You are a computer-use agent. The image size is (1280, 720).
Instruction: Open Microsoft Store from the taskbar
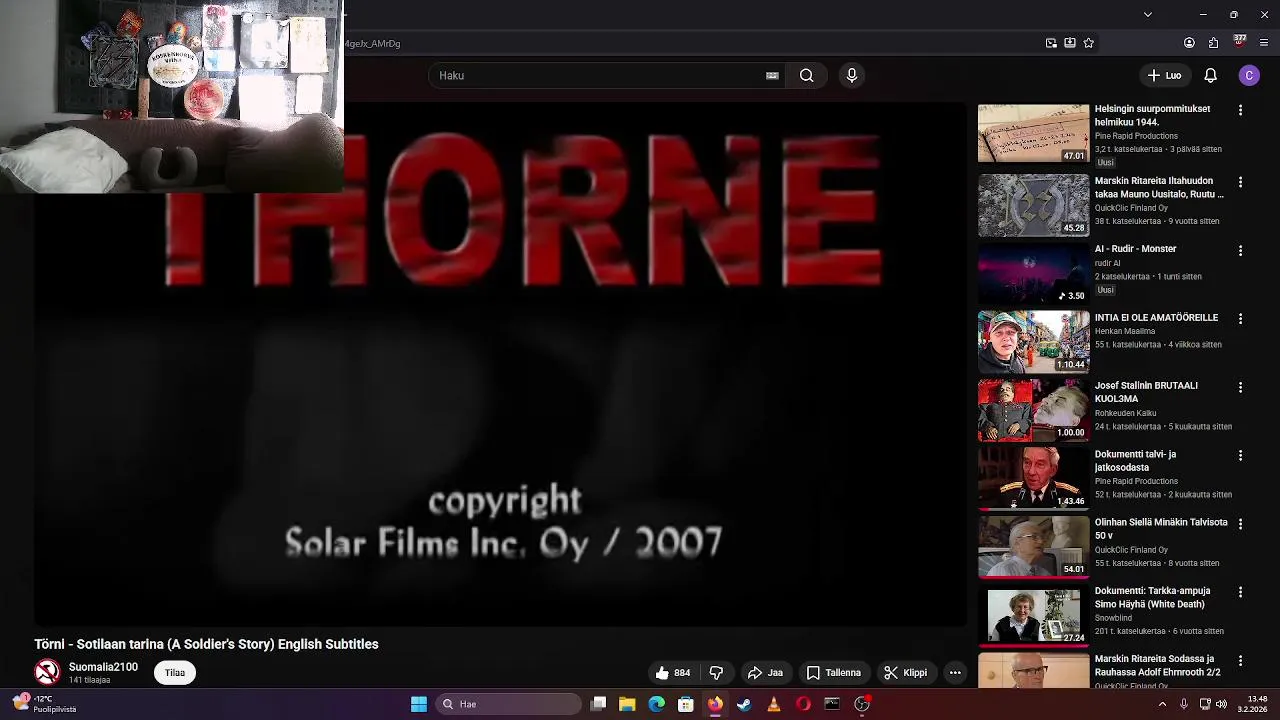[x=685, y=704]
